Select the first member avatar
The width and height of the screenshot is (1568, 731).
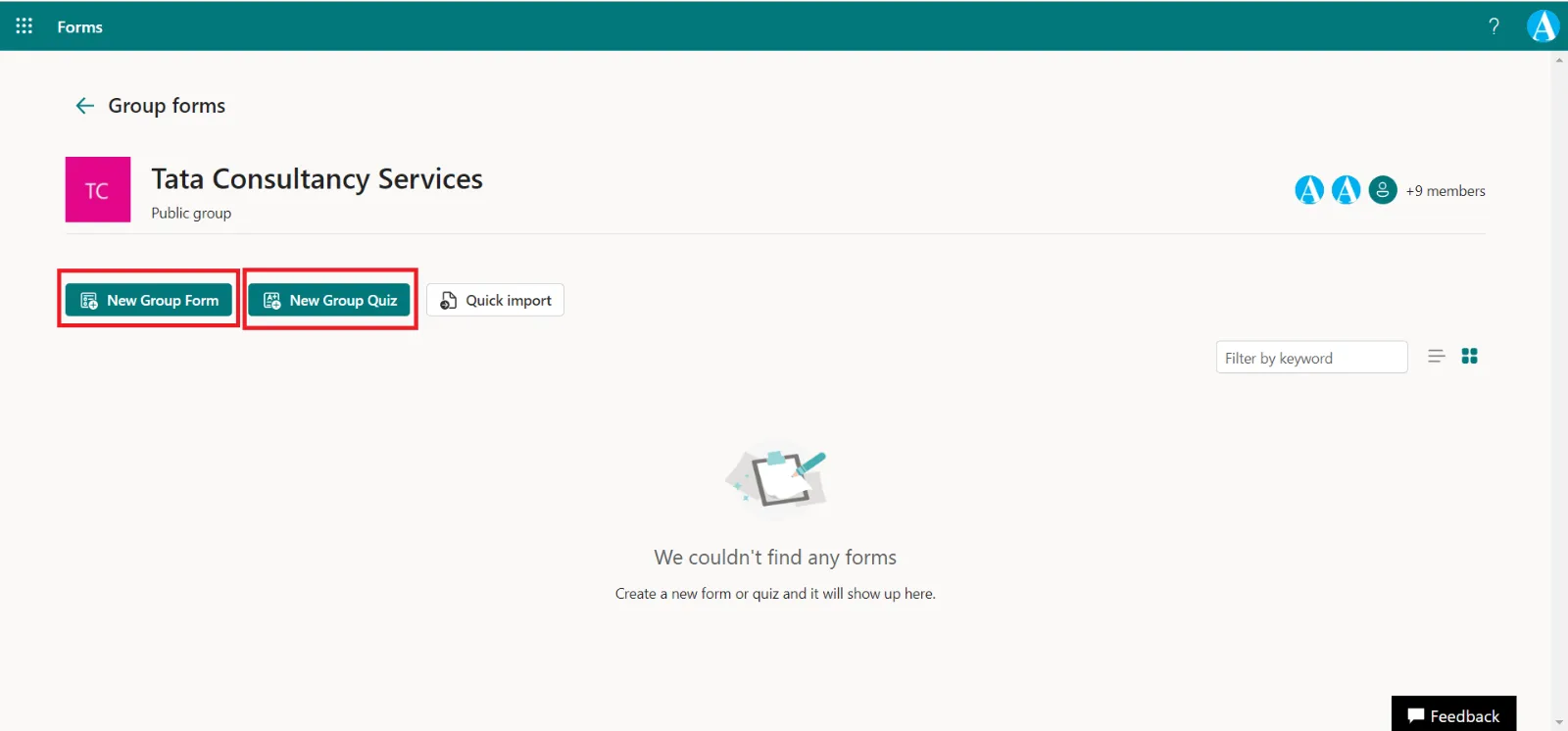click(1309, 189)
